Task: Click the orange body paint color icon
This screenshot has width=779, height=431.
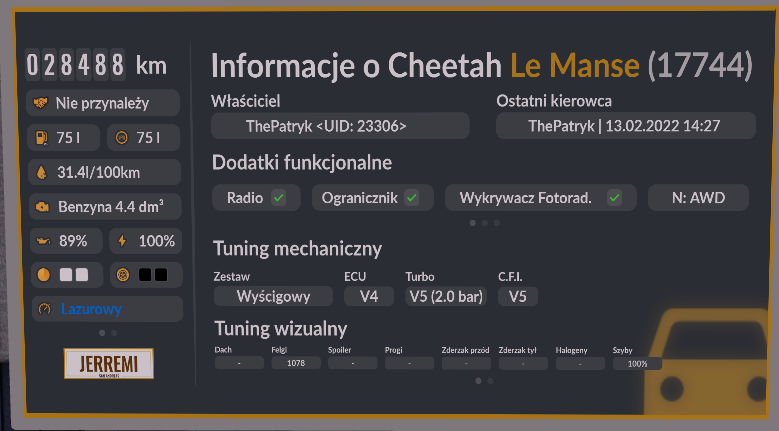Action: [x=44, y=275]
